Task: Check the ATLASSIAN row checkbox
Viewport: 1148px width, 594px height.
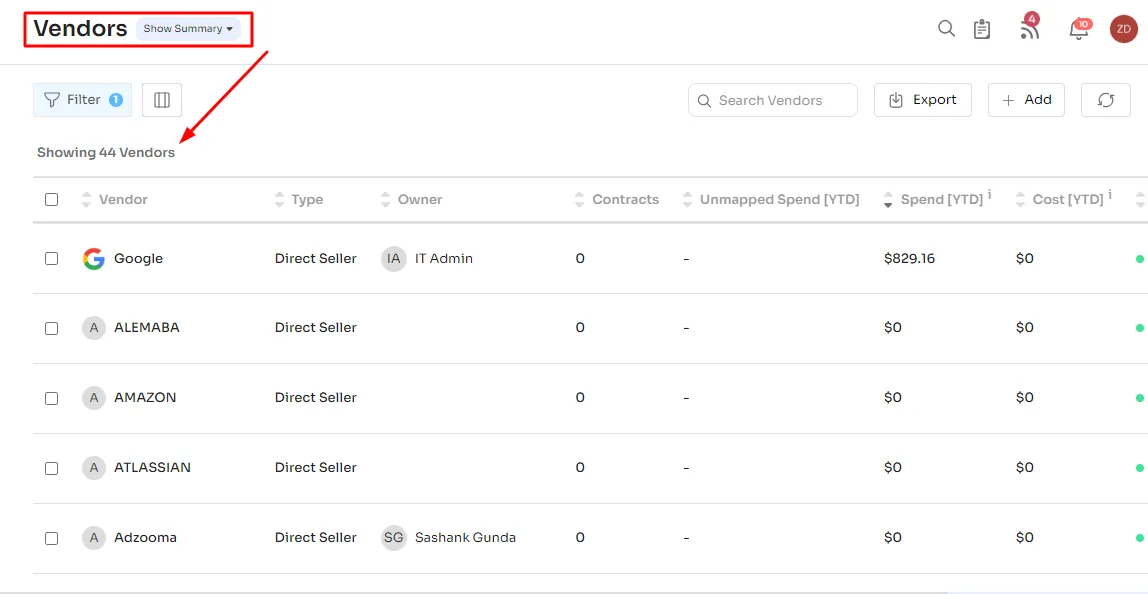Action: click(x=51, y=467)
